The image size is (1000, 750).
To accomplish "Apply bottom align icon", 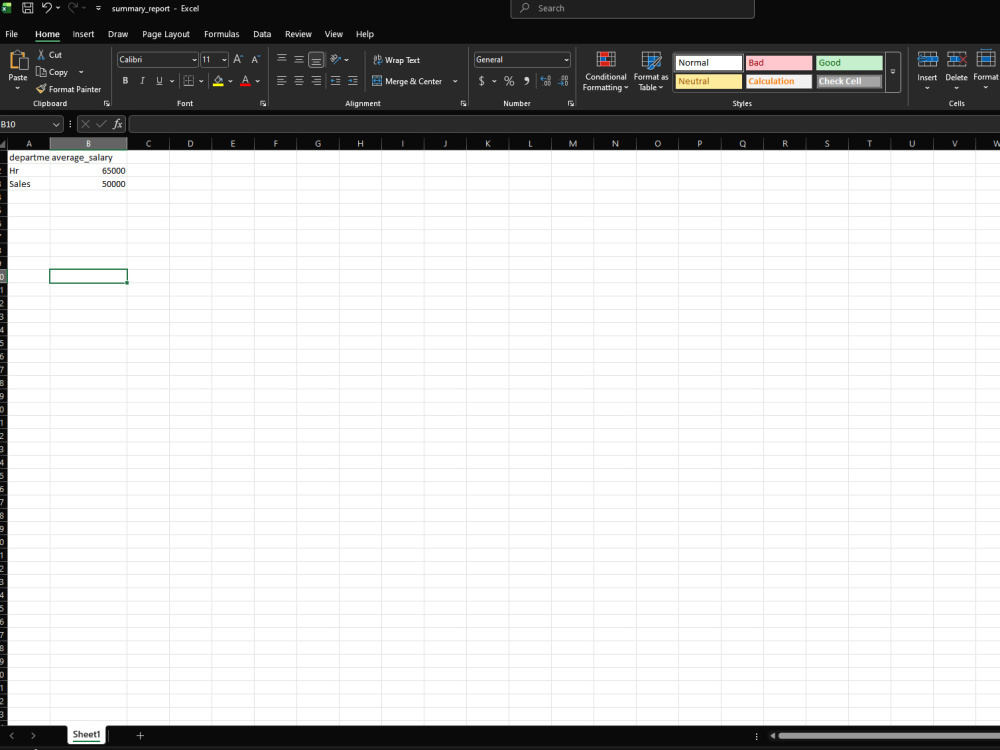I will click(x=316, y=59).
